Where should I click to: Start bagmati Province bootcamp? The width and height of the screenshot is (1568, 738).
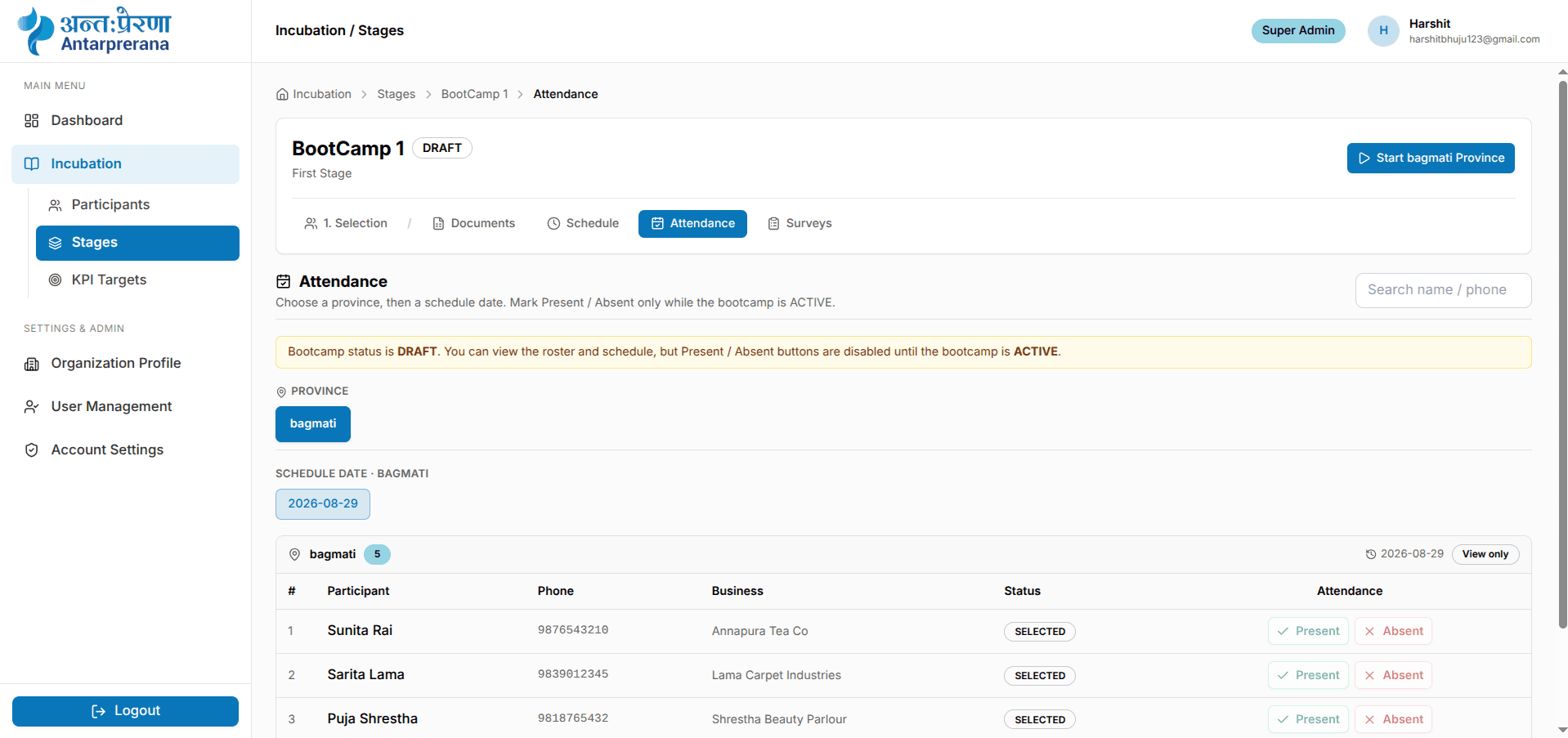(1431, 159)
